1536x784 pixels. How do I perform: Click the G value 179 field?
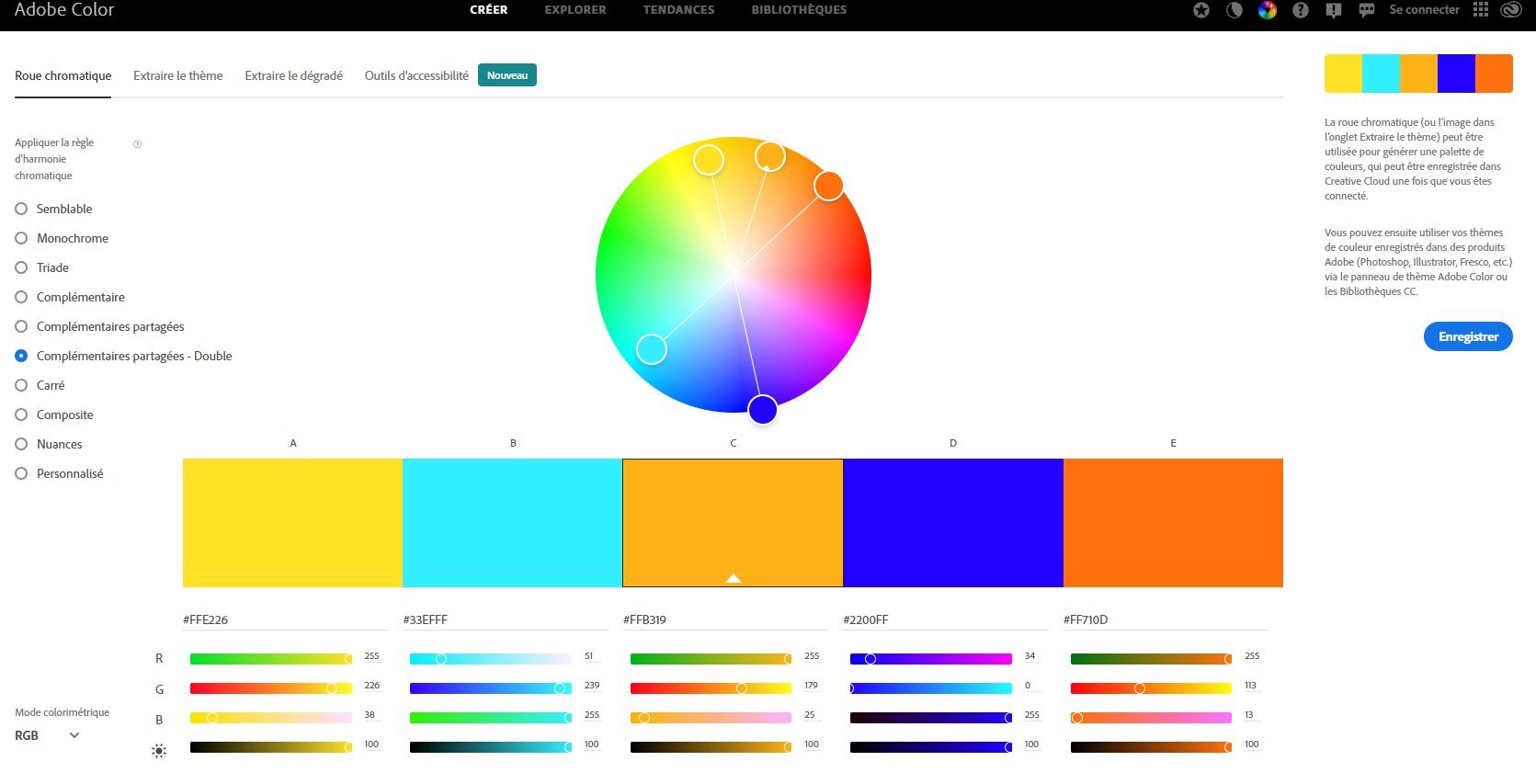[813, 686]
